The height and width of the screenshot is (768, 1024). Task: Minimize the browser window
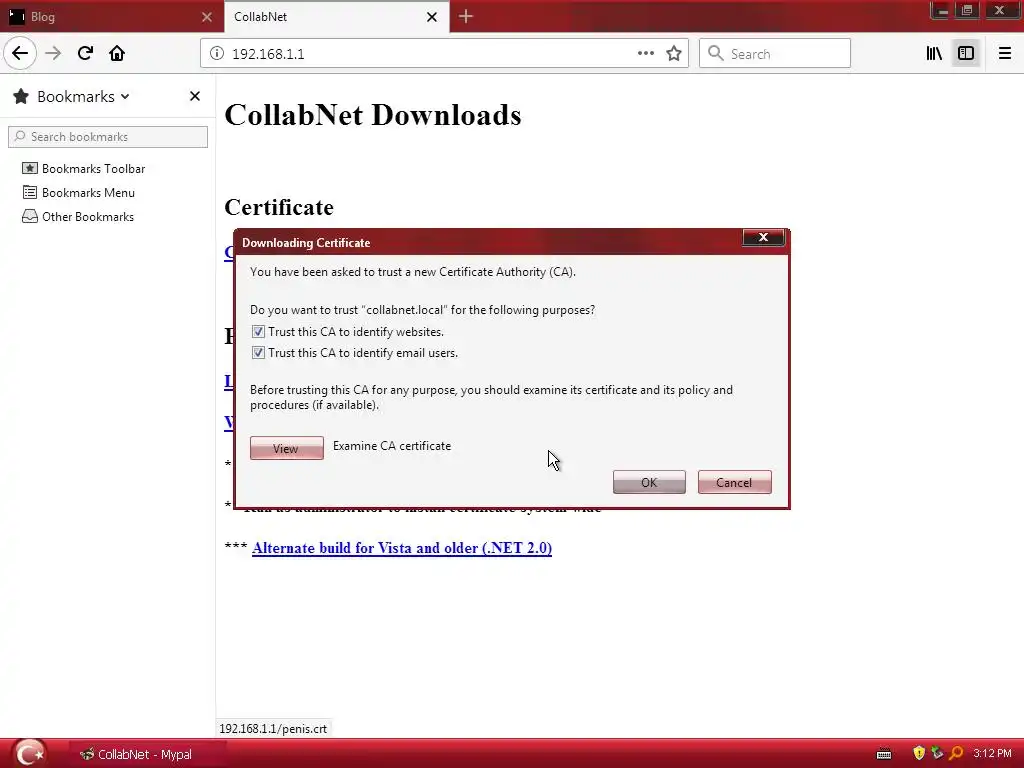[942, 10]
